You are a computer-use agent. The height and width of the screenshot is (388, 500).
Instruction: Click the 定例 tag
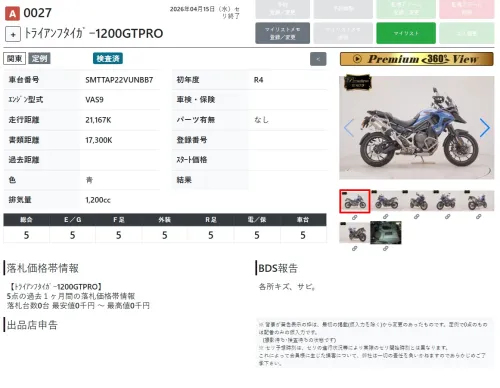tap(39, 59)
